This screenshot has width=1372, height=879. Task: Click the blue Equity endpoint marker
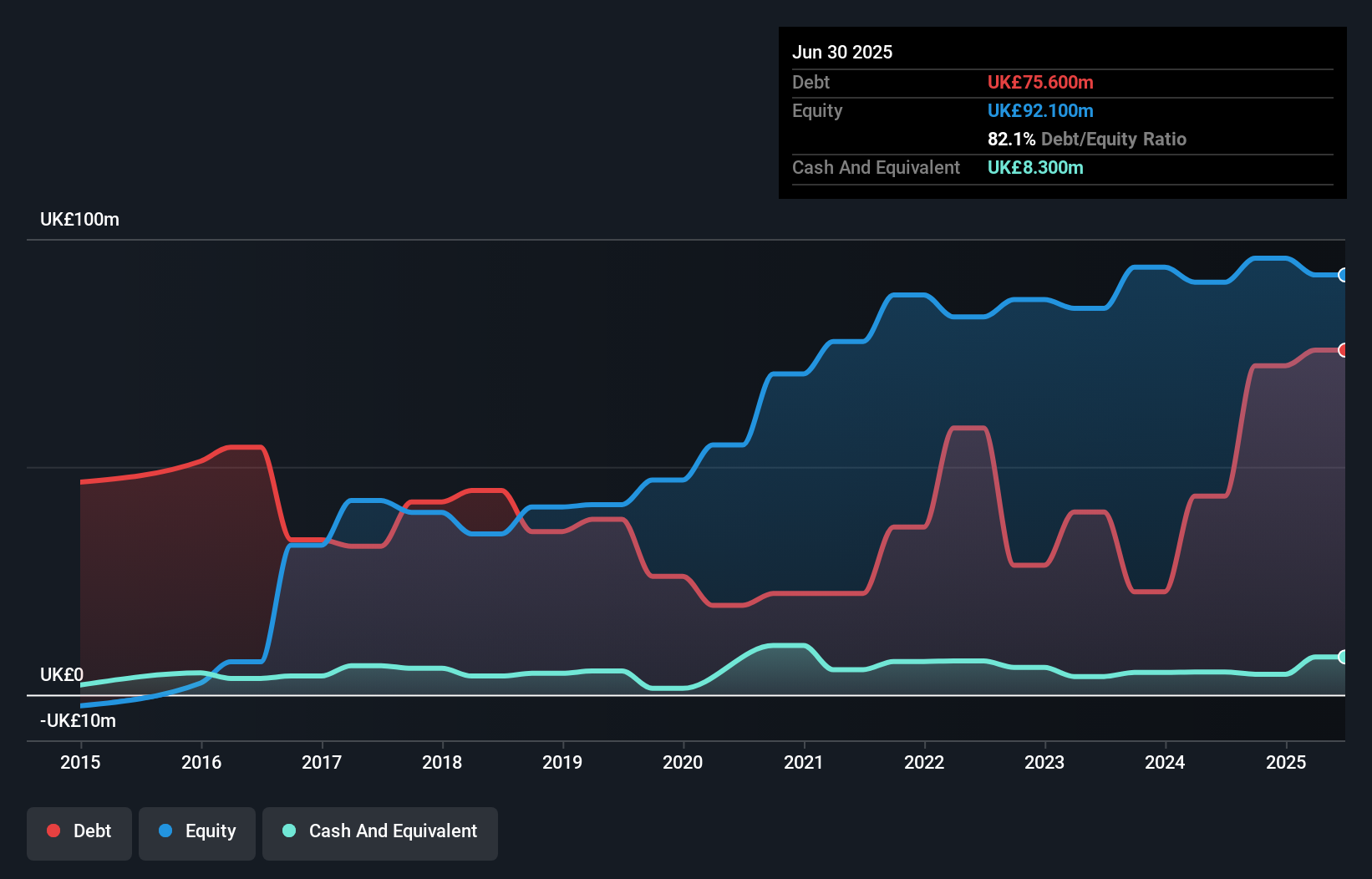pyautogui.click(x=1343, y=275)
